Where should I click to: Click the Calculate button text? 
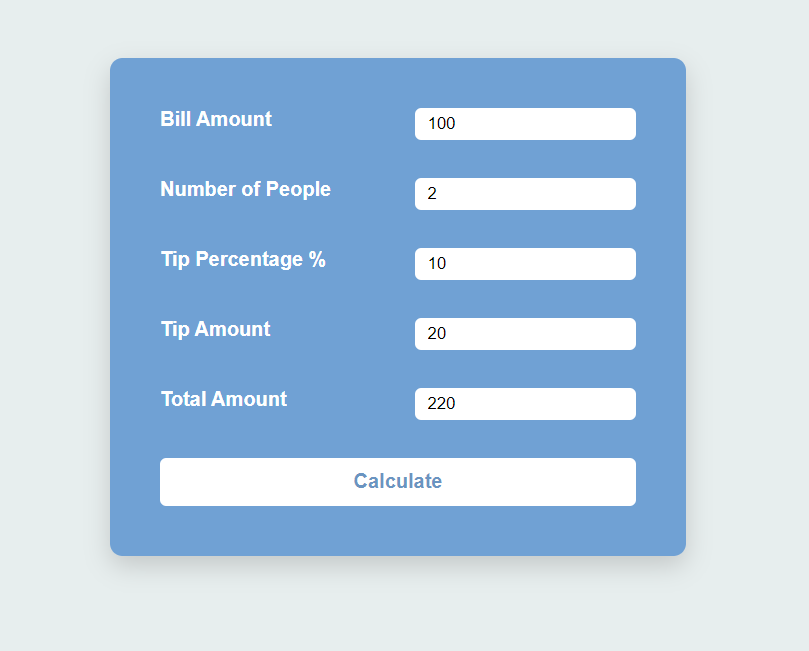pos(397,481)
